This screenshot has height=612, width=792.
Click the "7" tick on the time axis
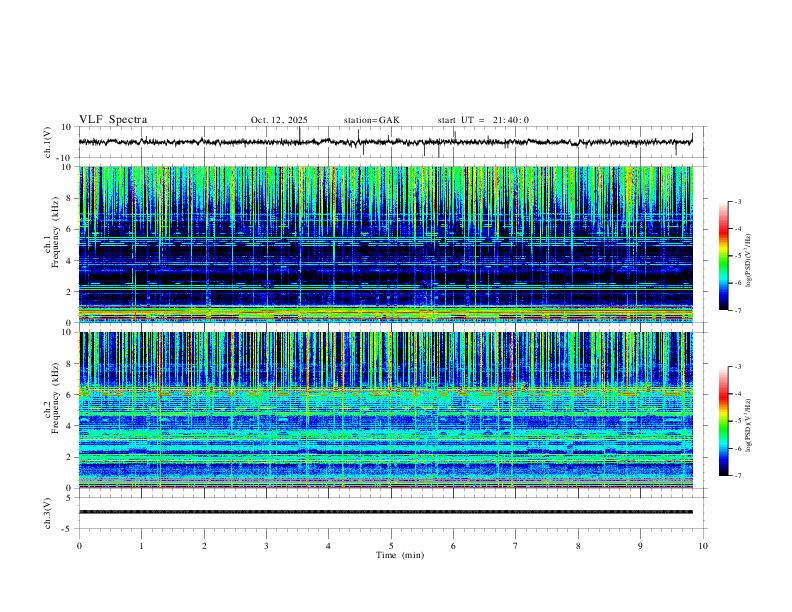pos(516,546)
